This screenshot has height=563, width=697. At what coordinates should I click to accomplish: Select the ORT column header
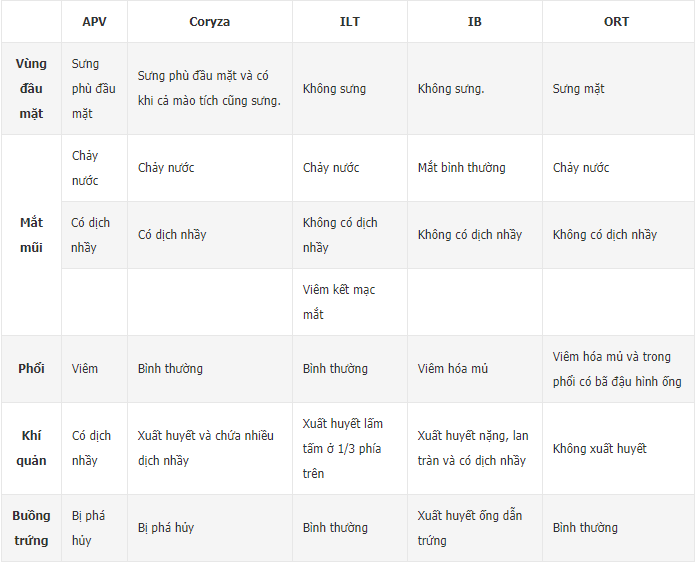[x=616, y=22]
